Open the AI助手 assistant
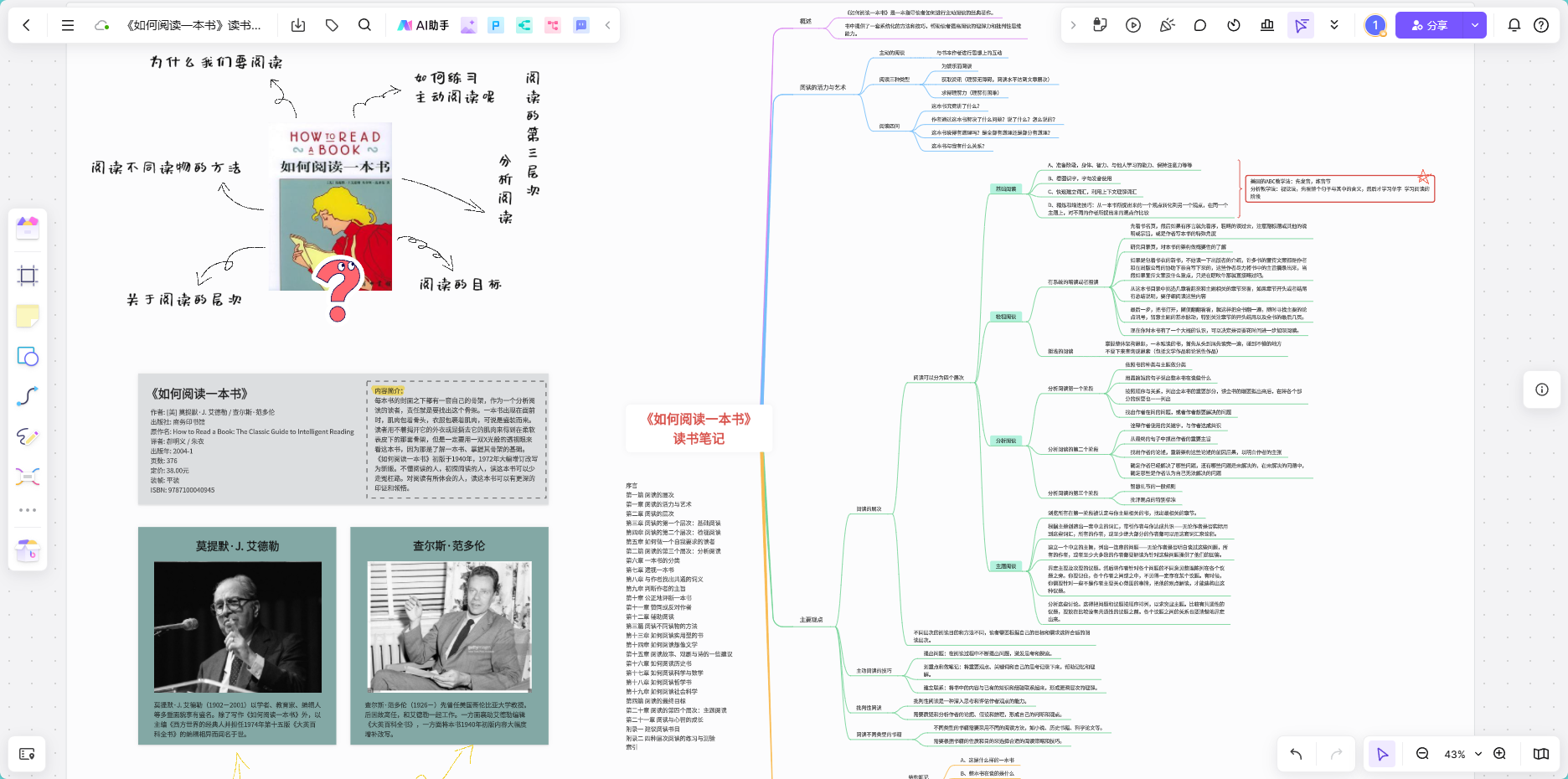Viewport: 1568px width, 779px height. tap(424, 25)
